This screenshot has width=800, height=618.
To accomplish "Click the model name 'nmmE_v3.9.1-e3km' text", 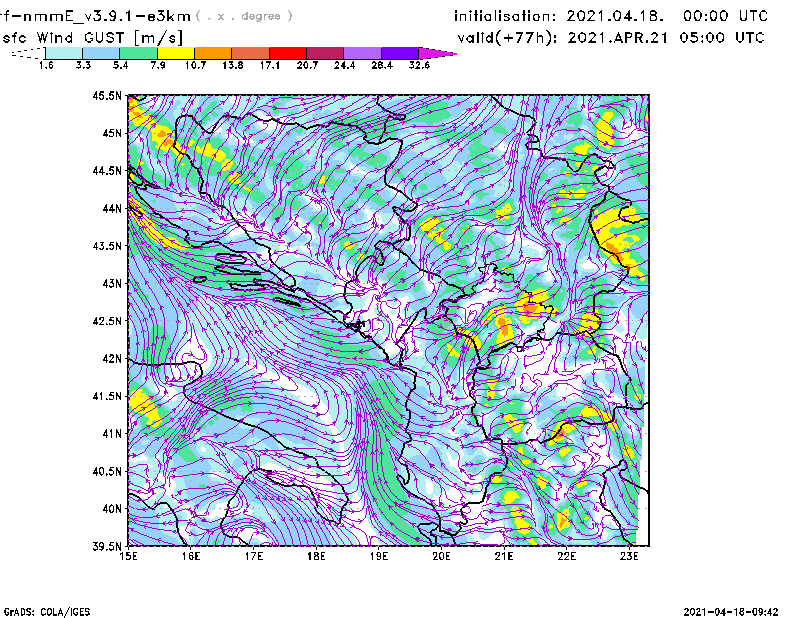I will point(105,16).
